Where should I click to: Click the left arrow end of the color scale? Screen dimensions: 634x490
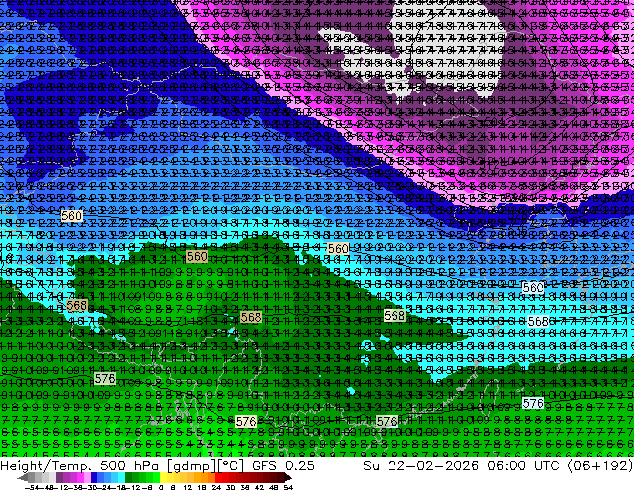click(23, 477)
